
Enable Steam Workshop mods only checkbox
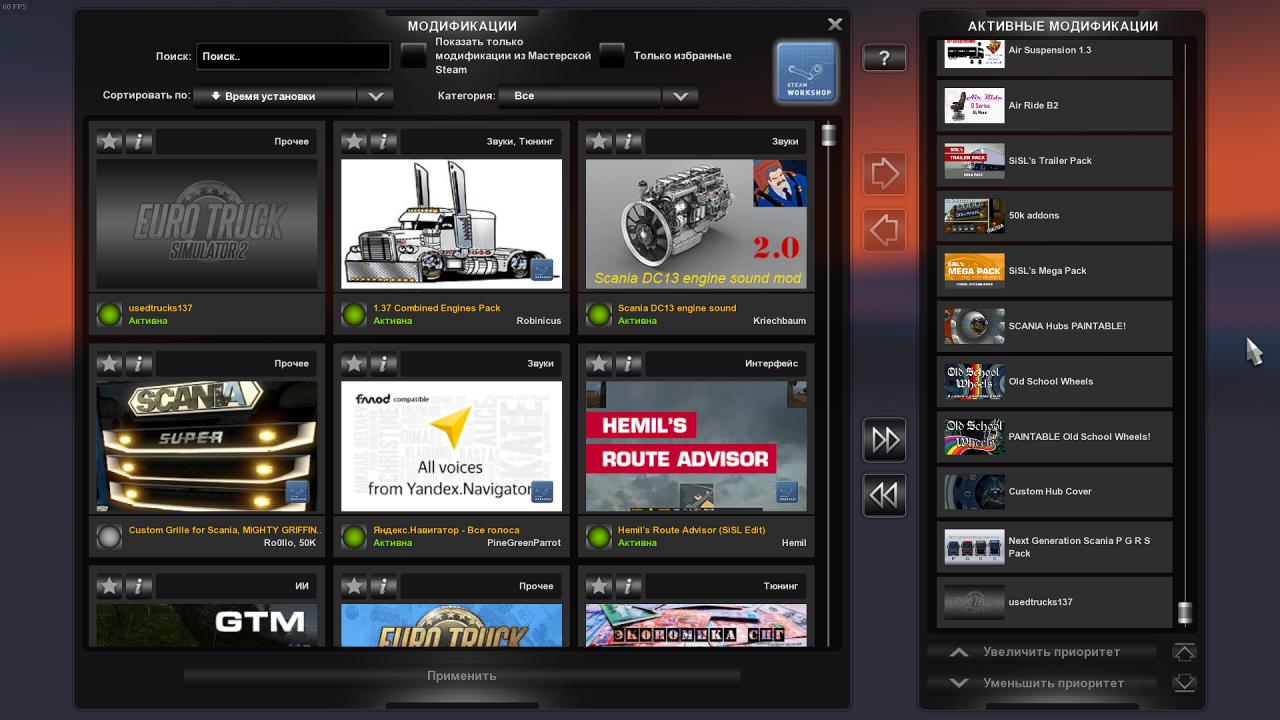pos(414,56)
